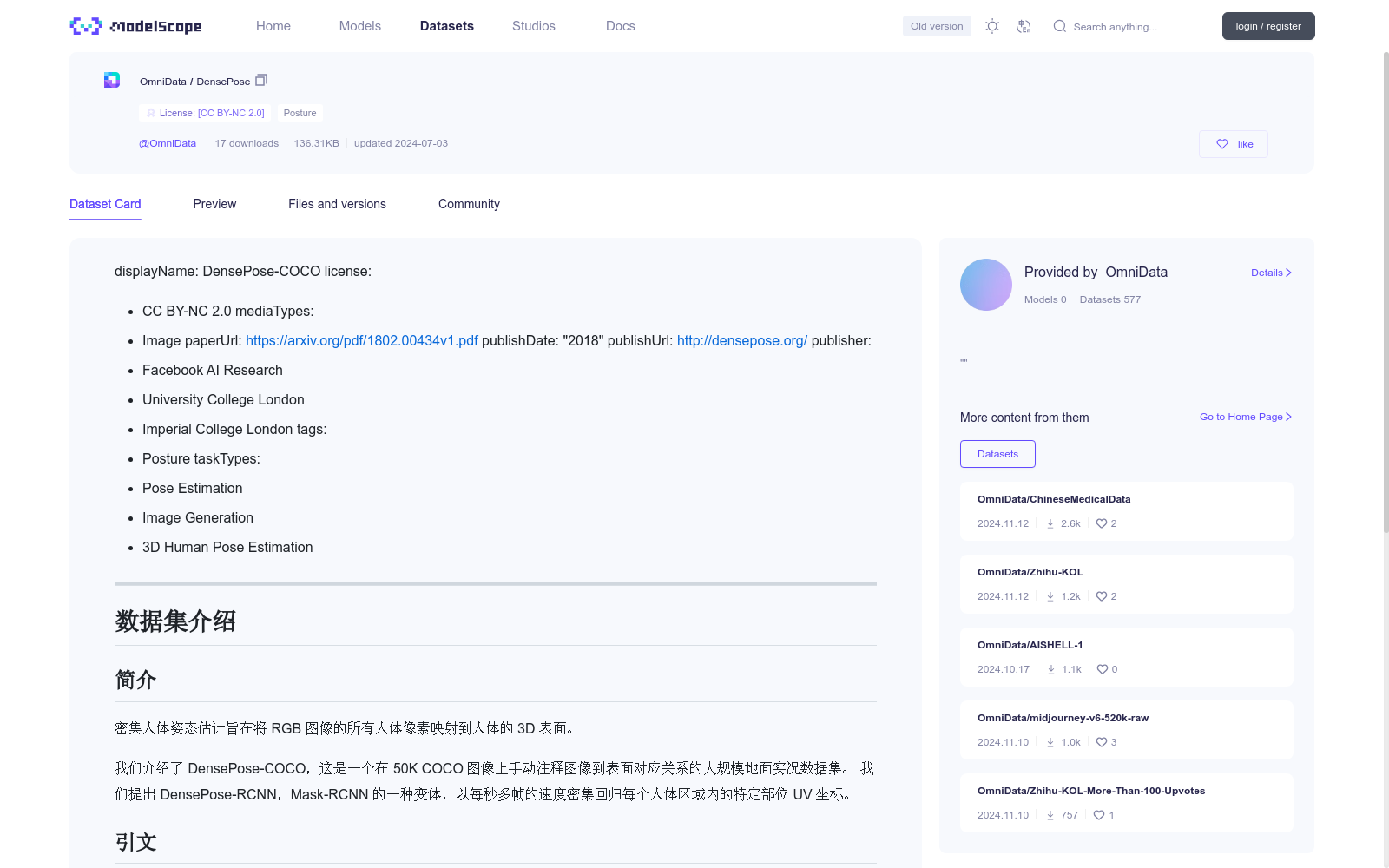Switch to Old version toggle
Screen dimensions: 1389x868
937,26
